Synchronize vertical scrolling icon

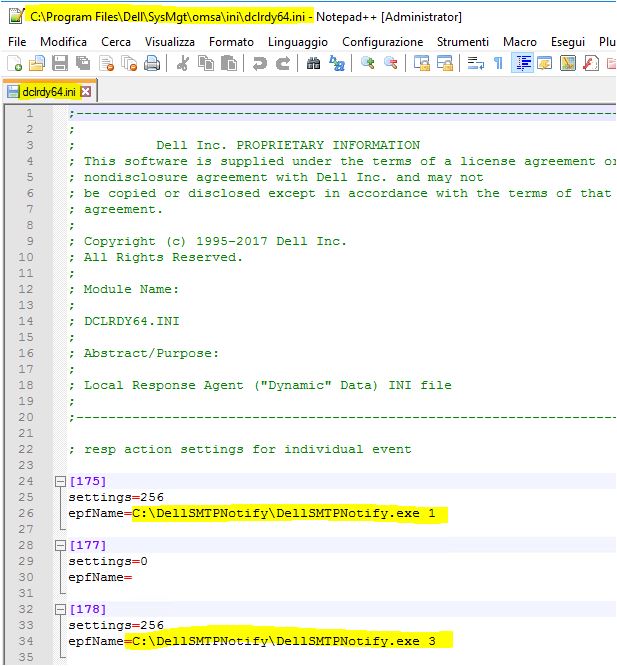coord(422,64)
